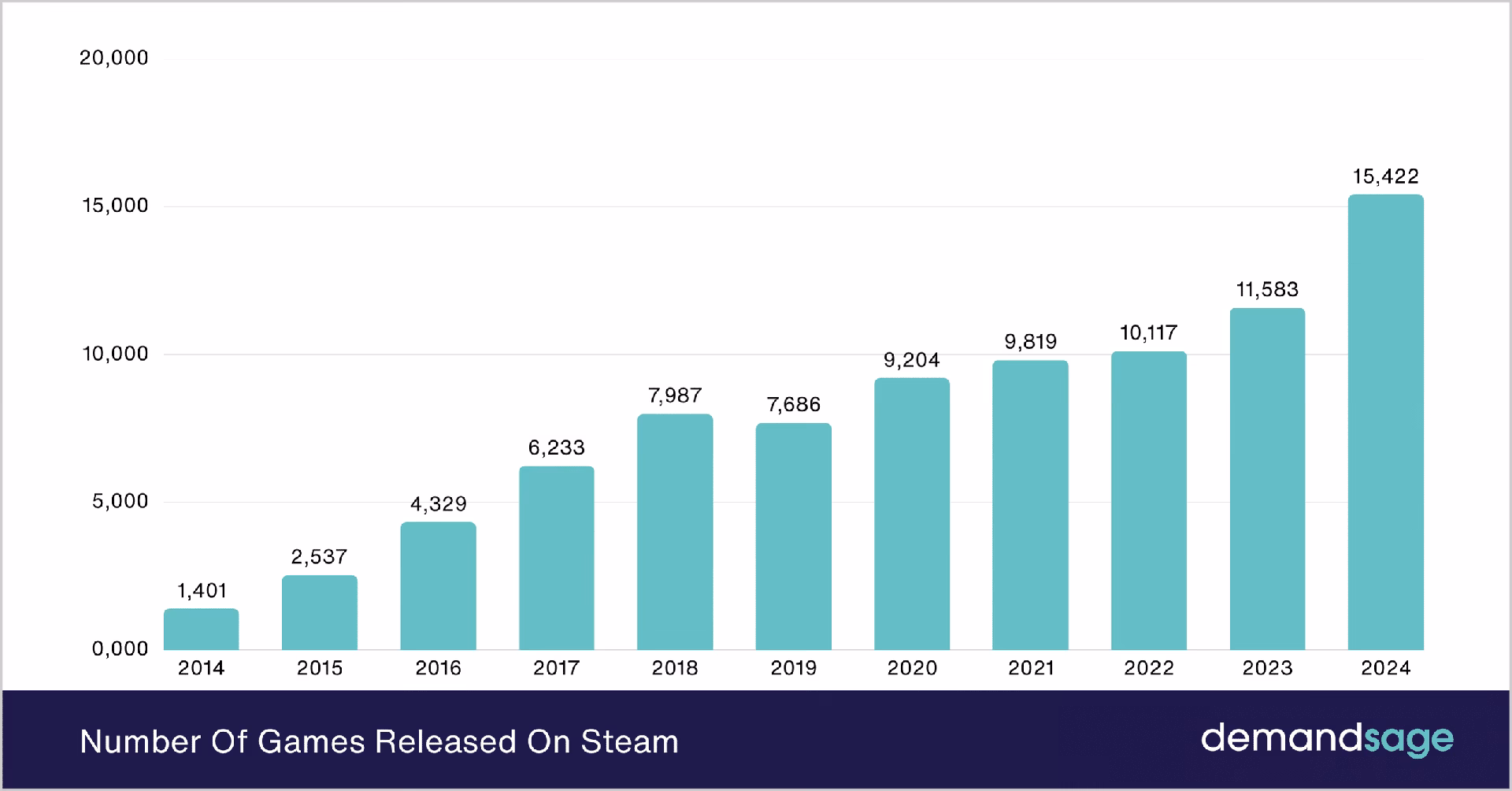This screenshot has height=791, width=1512.
Task: Click the 5,000 y-axis label
Action: [120, 501]
